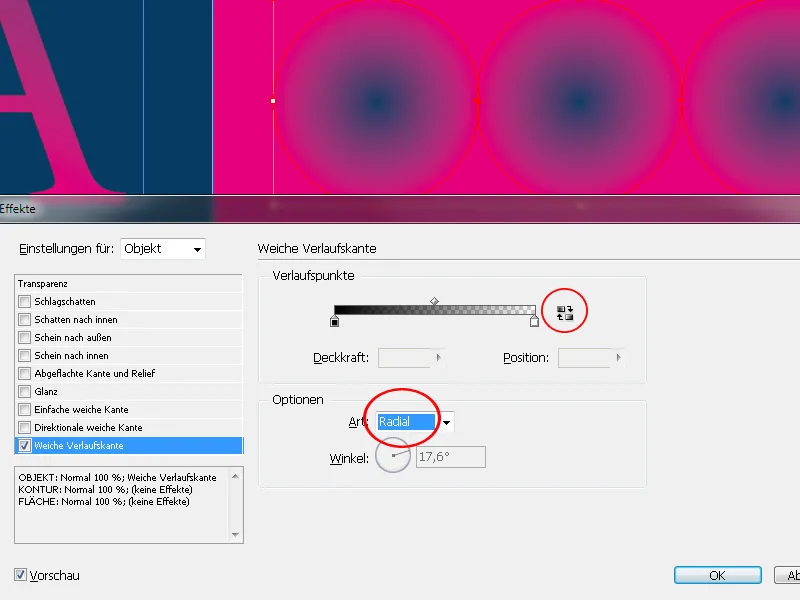The height and width of the screenshot is (600, 800).
Task: Click the white anchor handle on circle
Action: coord(273,101)
